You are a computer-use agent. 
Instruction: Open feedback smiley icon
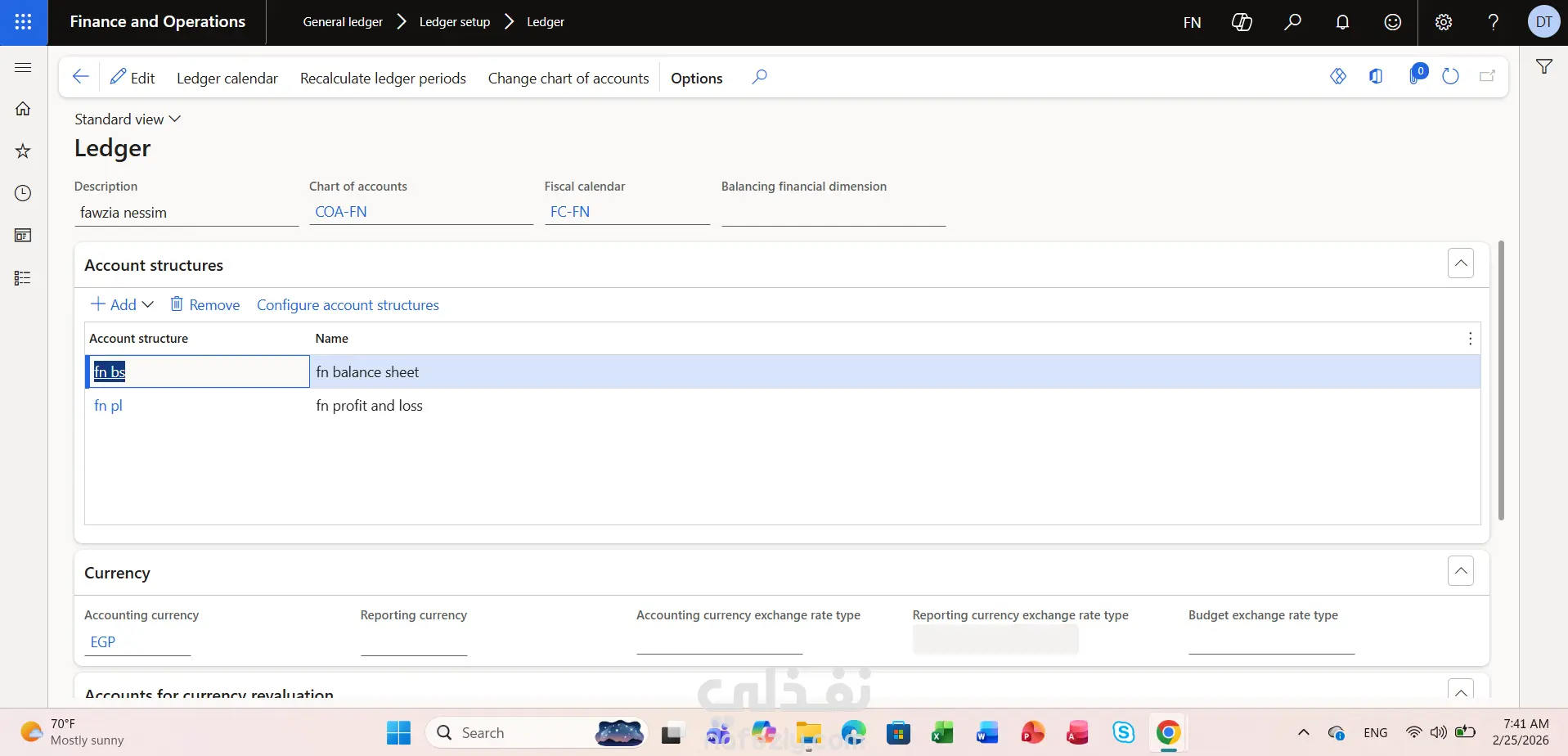[1393, 22]
